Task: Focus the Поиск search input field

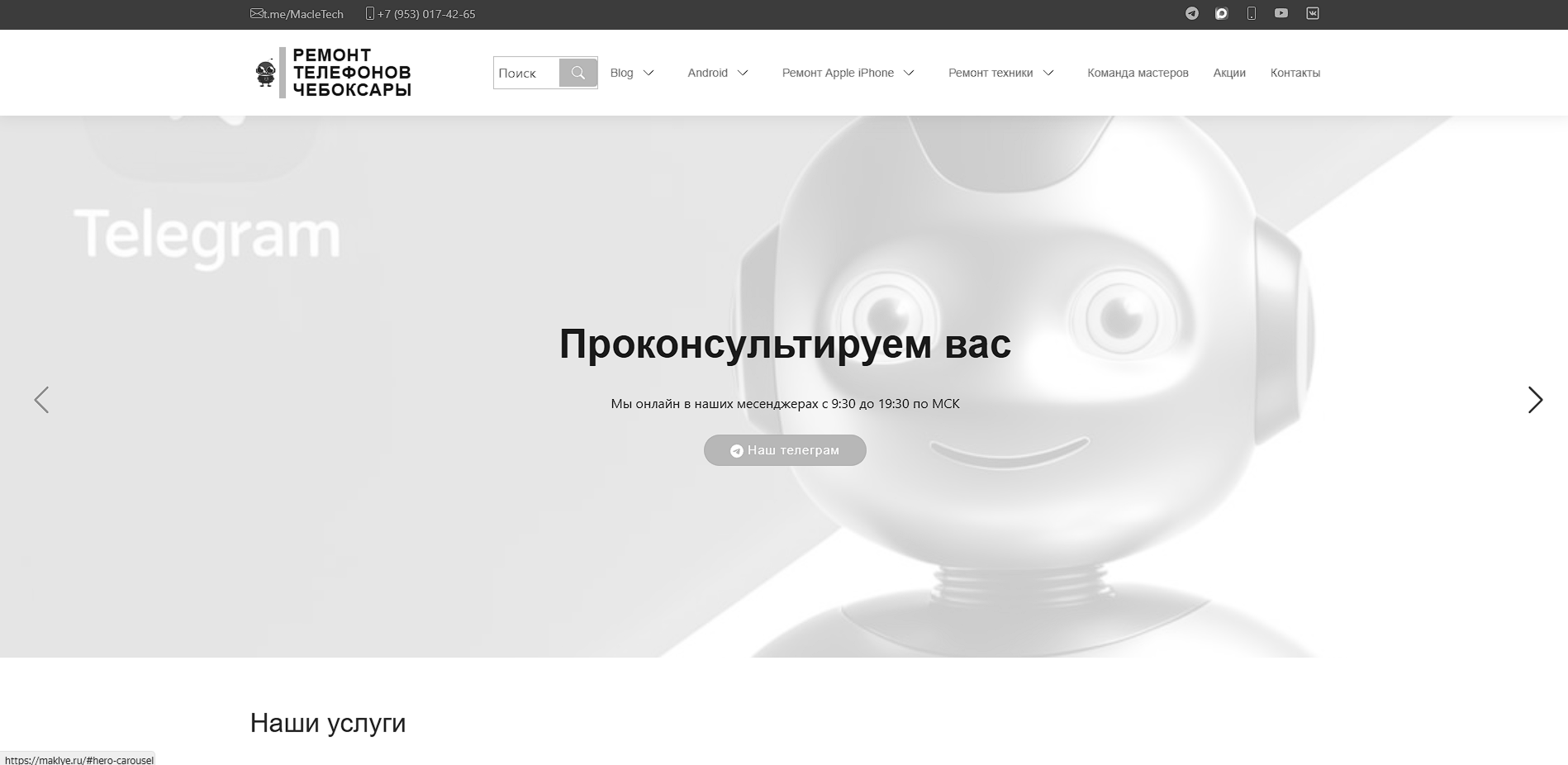Action: tap(526, 73)
